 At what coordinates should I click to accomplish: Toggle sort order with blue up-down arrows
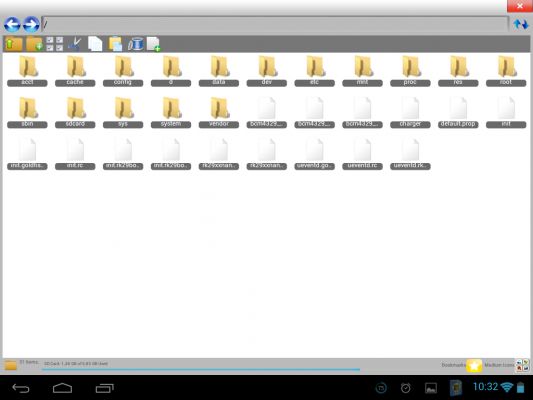(521, 24)
